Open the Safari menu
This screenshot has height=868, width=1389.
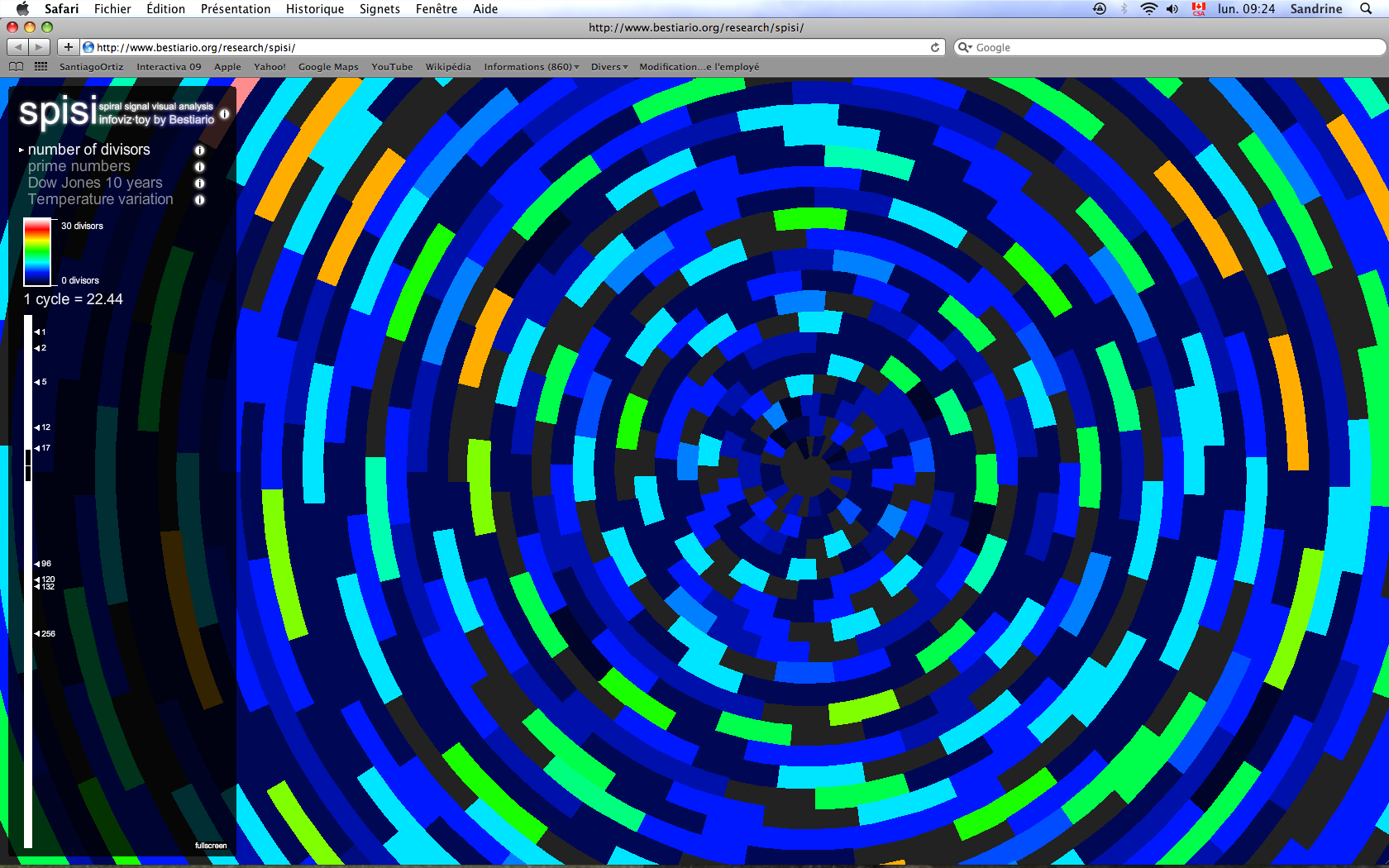click(x=62, y=9)
